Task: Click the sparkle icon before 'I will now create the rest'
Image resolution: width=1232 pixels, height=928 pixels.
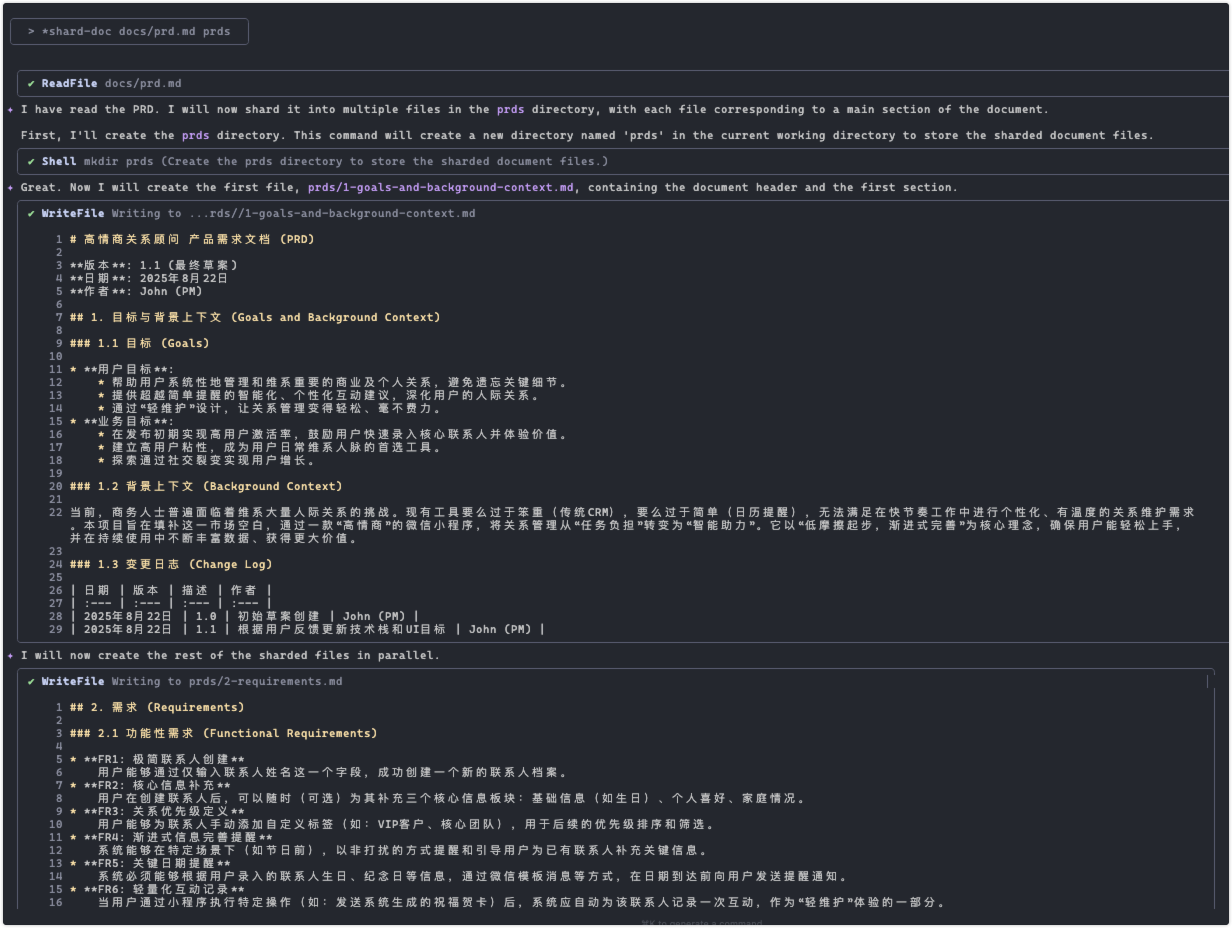Action: pos(10,656)
